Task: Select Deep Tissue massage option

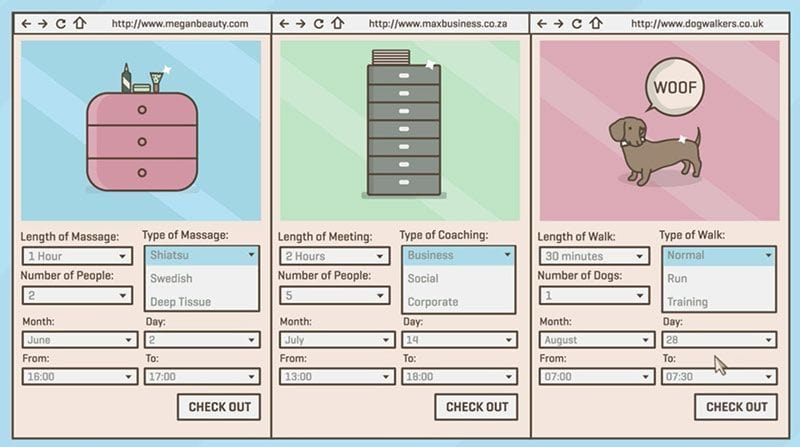Action: [x=202, y=301]
